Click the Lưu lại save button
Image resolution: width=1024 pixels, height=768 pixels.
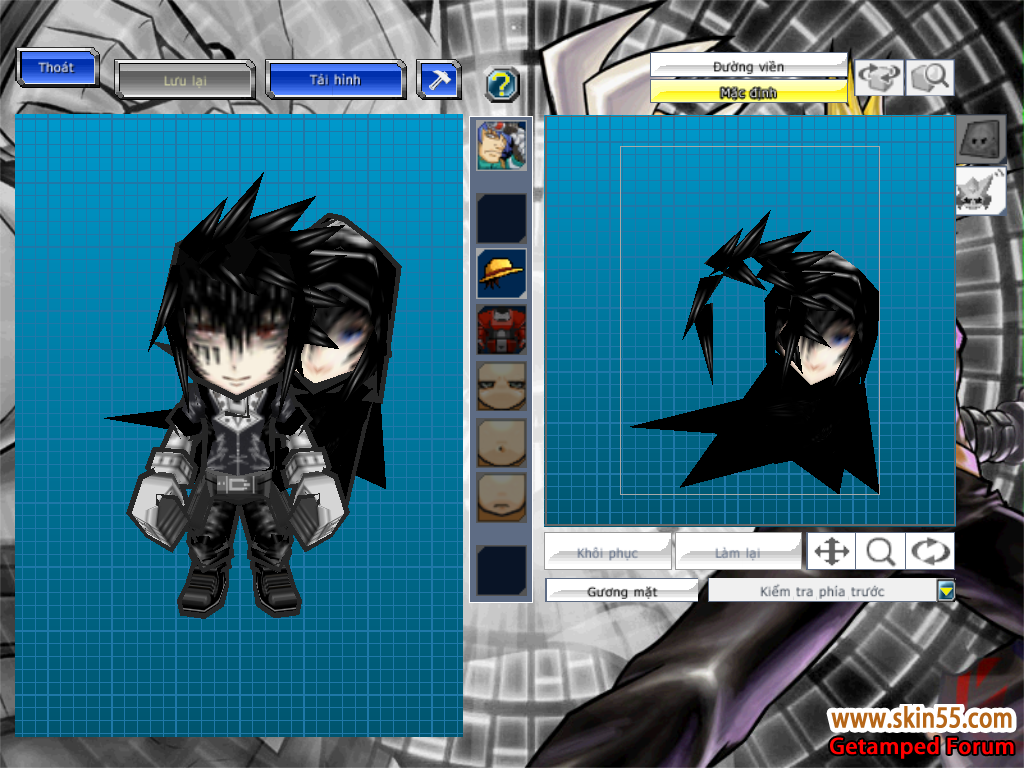coord(185,80)
